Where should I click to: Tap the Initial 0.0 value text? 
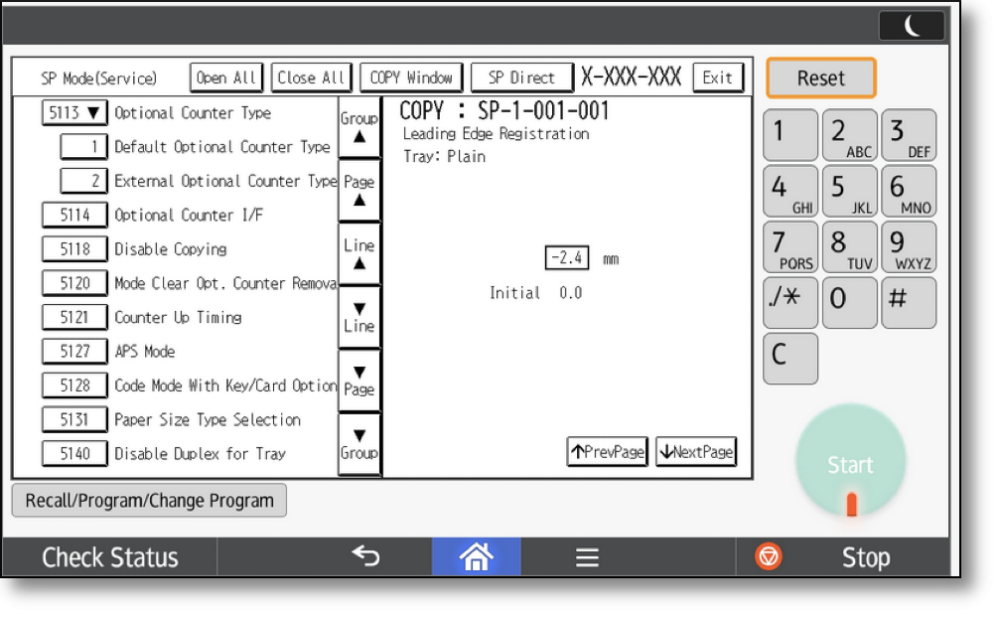(x=536, y=293)
